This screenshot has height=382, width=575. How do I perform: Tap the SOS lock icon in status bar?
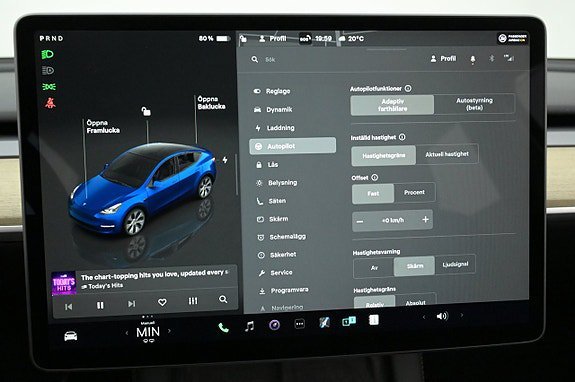305,38
